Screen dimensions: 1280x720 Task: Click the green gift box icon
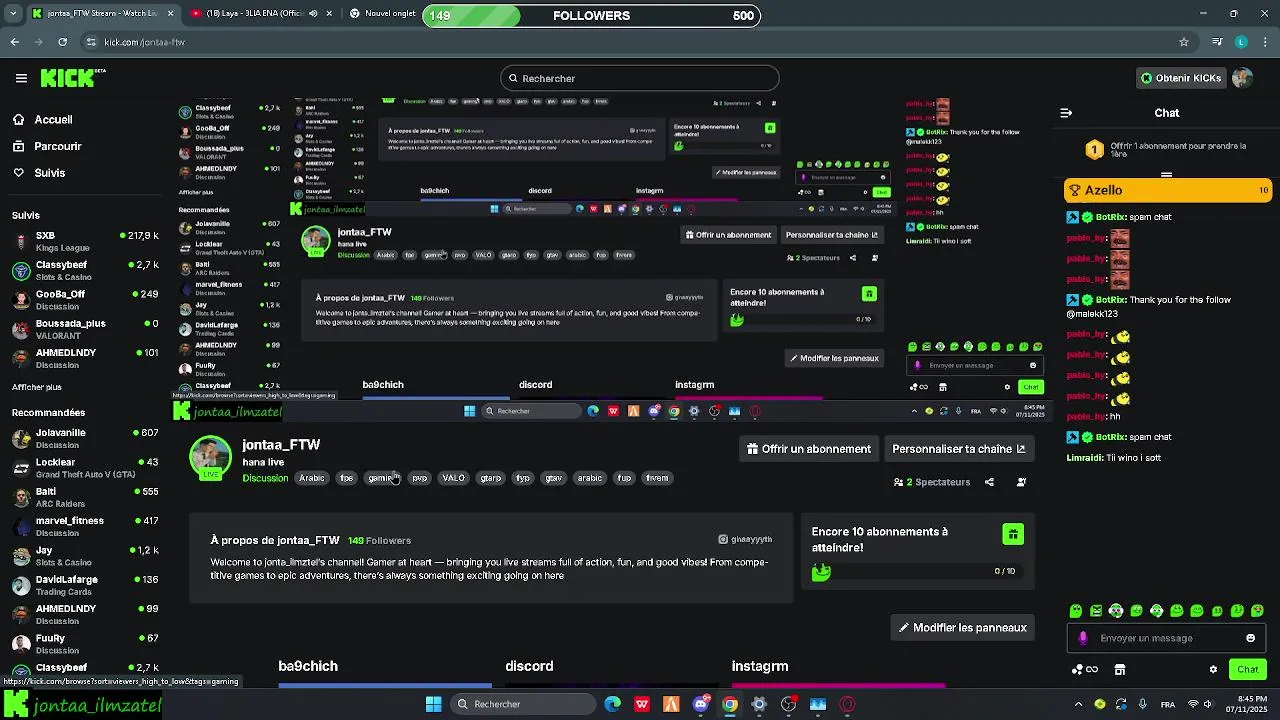click(1013, 534)
